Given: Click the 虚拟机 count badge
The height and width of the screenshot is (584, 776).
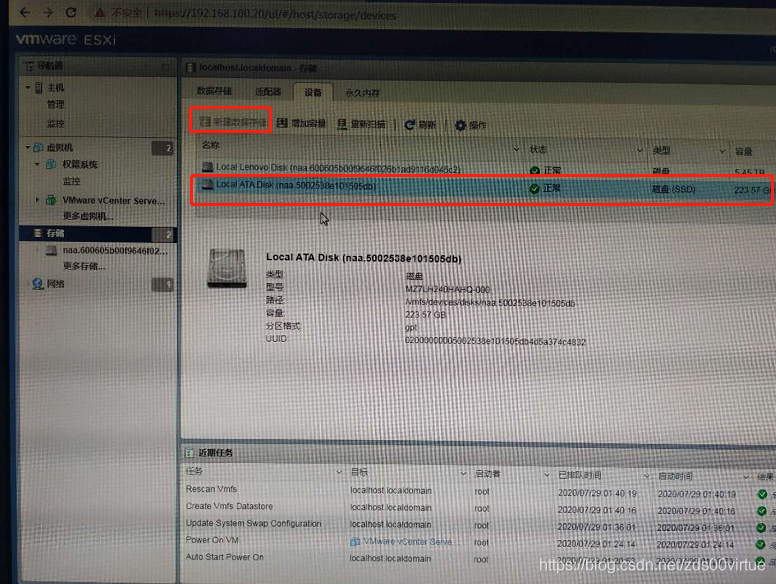Looking at the screenshot, I should point(163,147).
